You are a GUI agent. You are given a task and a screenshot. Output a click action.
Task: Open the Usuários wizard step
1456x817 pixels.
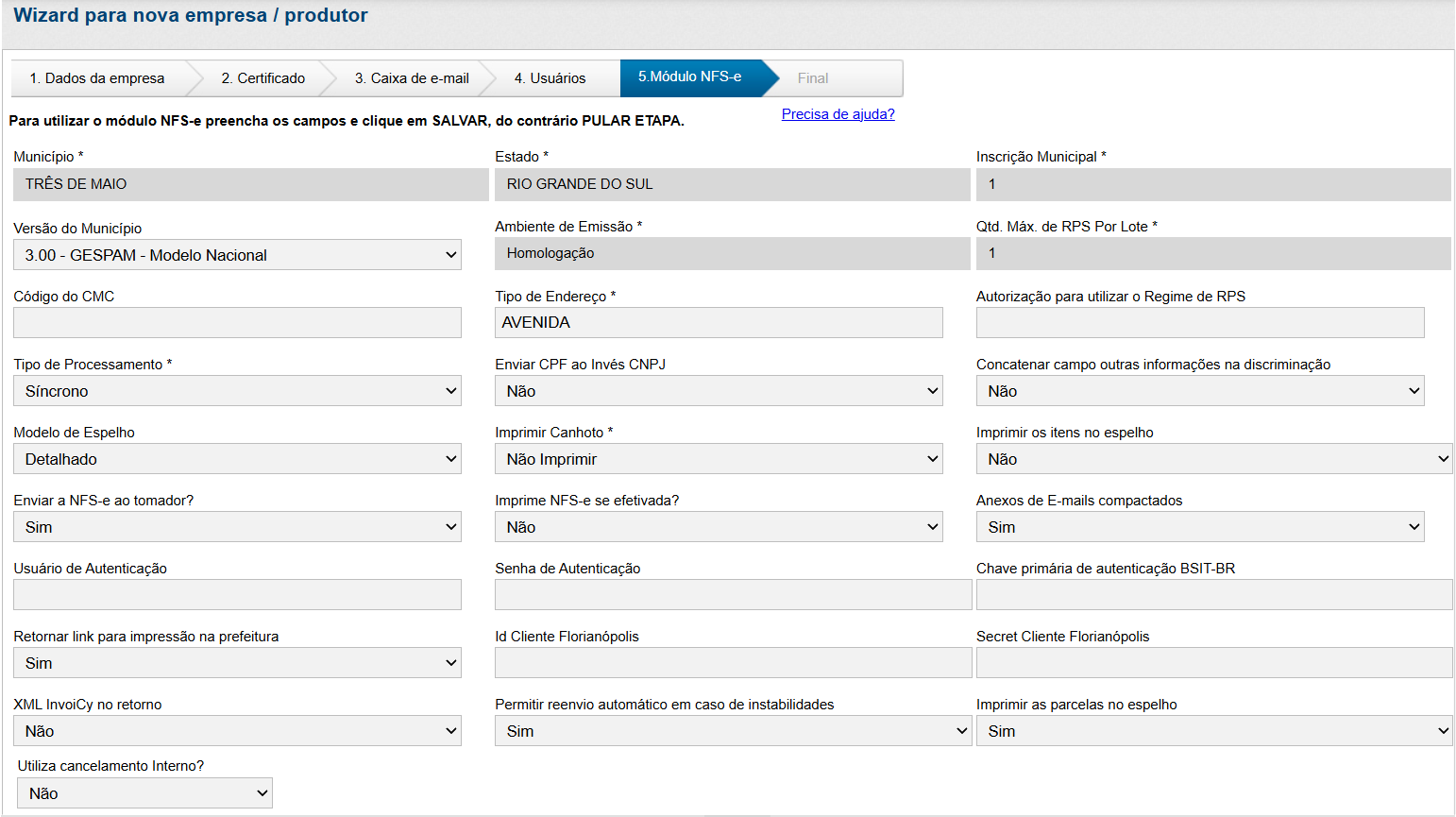(x=550, y=78)
